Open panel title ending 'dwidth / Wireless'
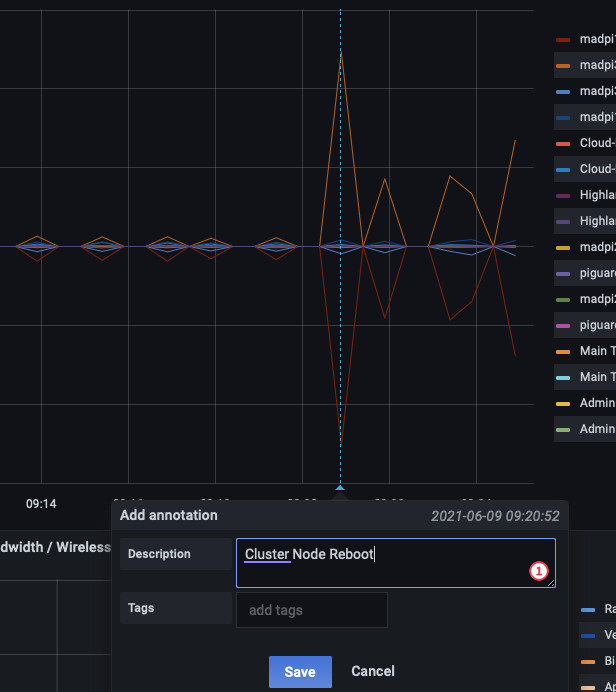This screenshot has width=616, height=692. (55, 547)
